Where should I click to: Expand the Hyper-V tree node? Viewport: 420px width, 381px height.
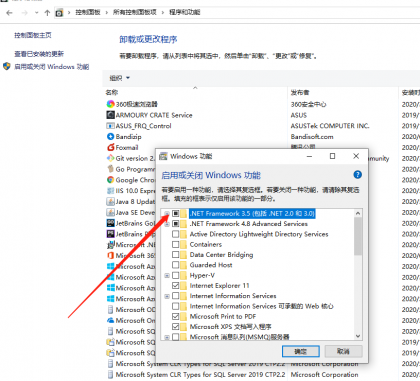pos(167,275)
